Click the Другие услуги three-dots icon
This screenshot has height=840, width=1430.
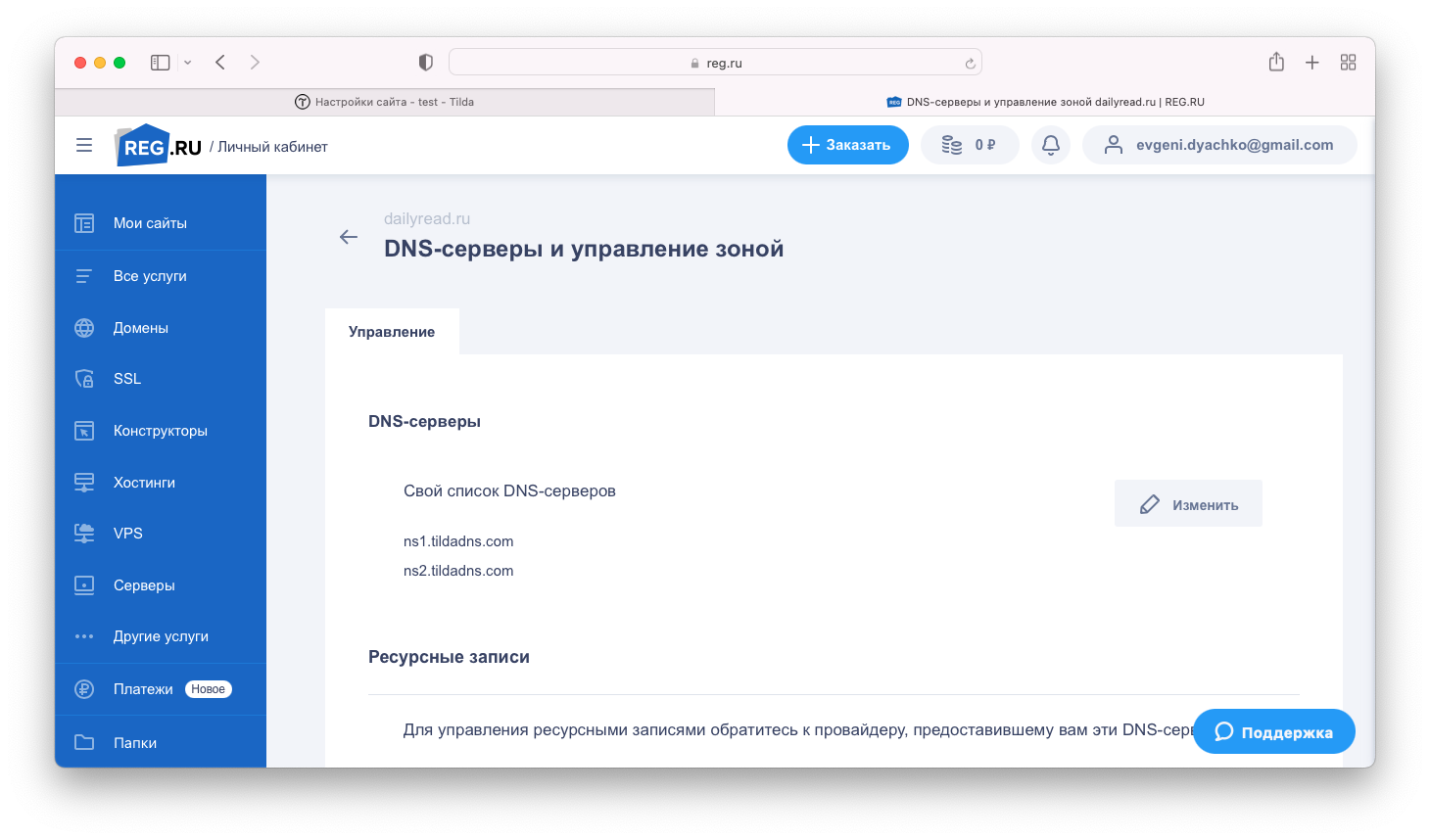click(84, 636)
